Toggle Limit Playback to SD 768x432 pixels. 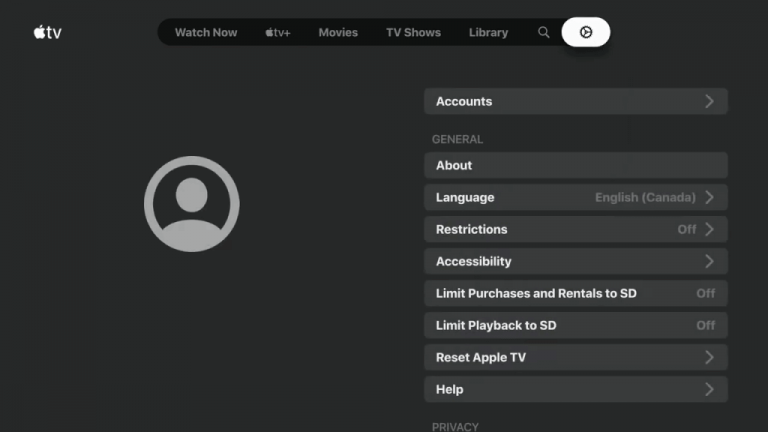pyautogui.click(x=576, y=325)
